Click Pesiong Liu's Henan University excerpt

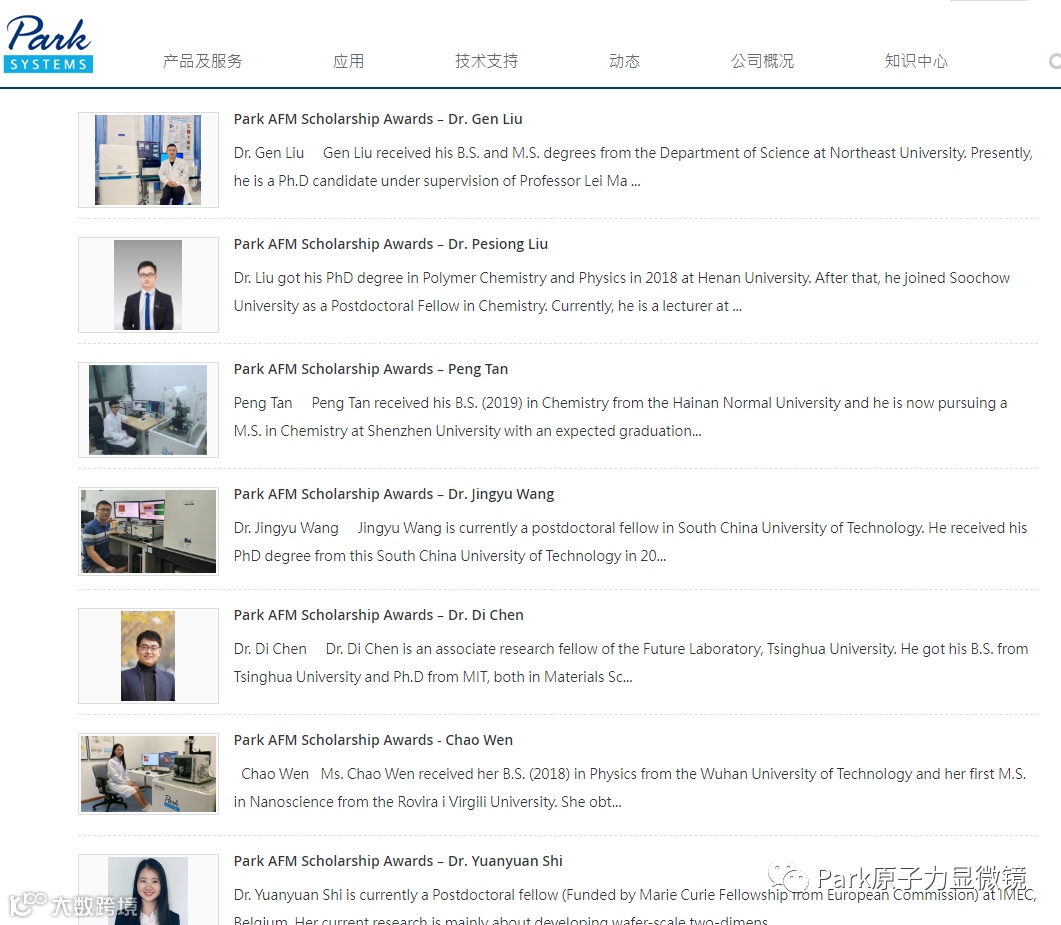click(x=621, y=292)
